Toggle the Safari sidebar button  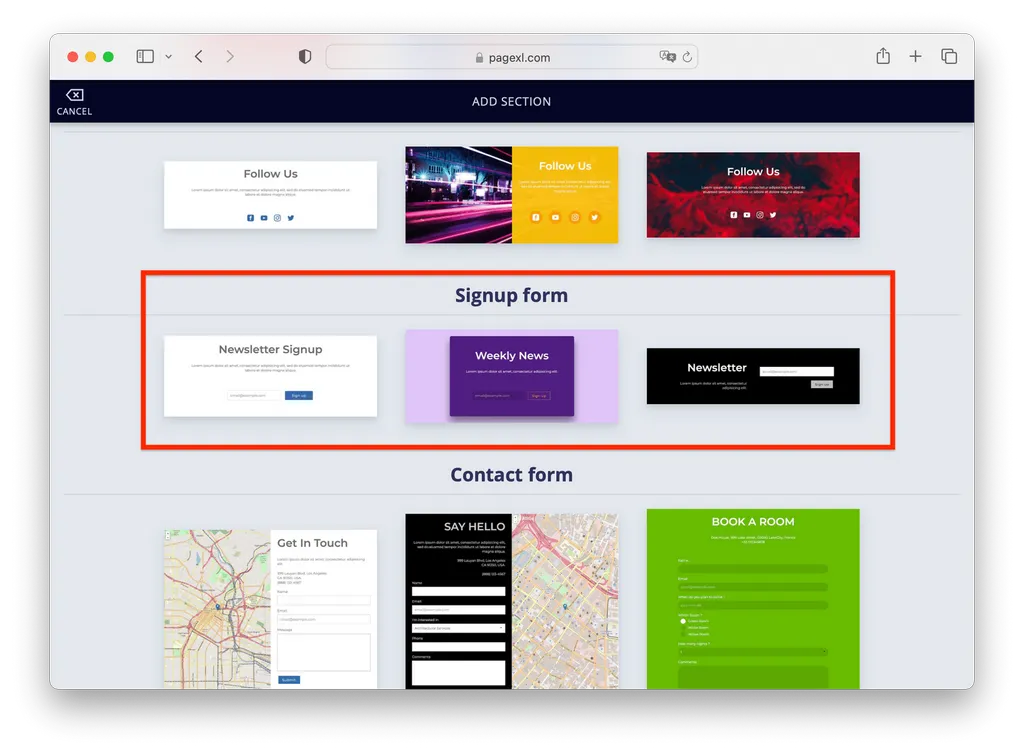(145, 57)
